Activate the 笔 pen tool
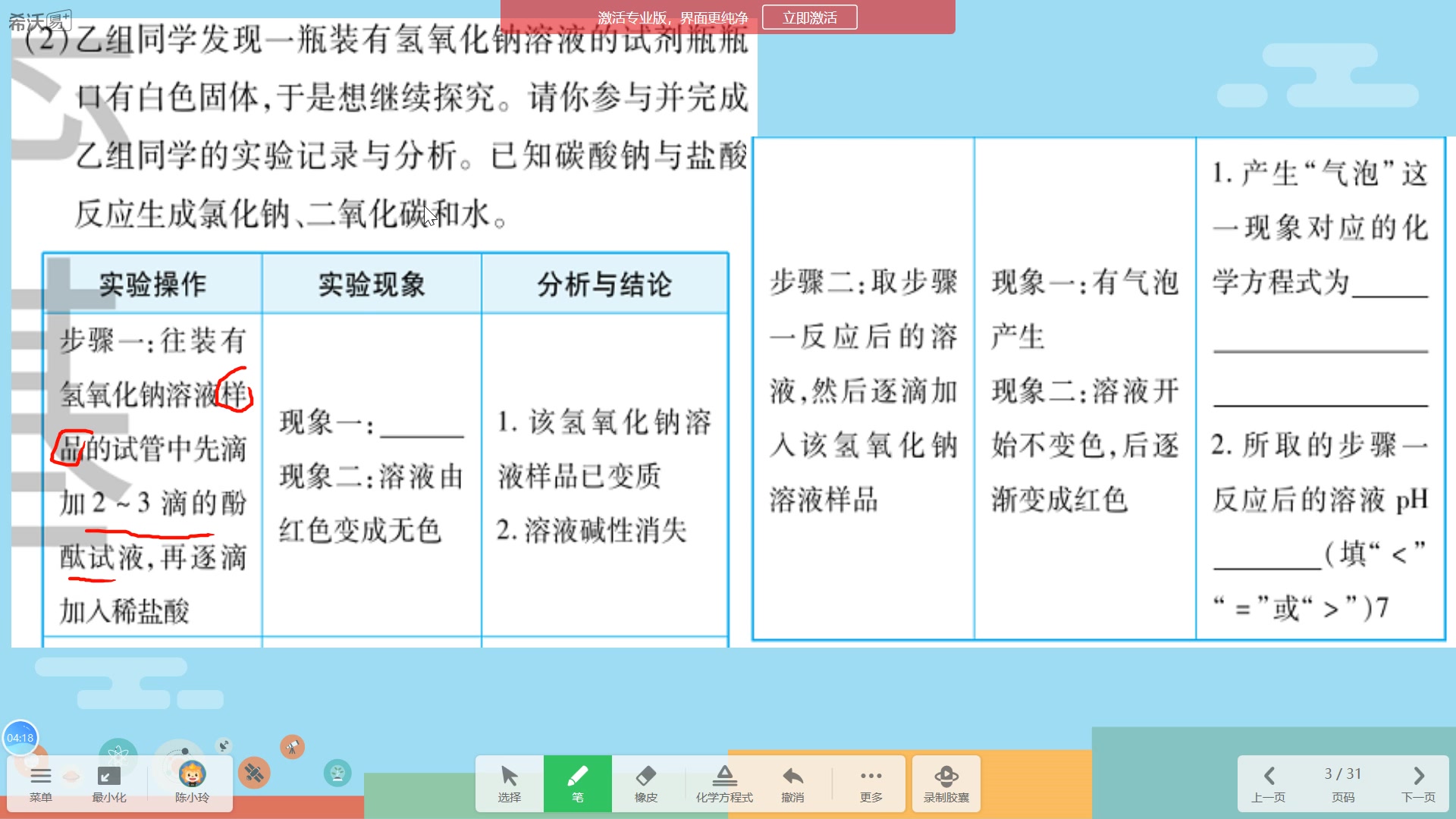1456x819 pixels. click(578, 784)
